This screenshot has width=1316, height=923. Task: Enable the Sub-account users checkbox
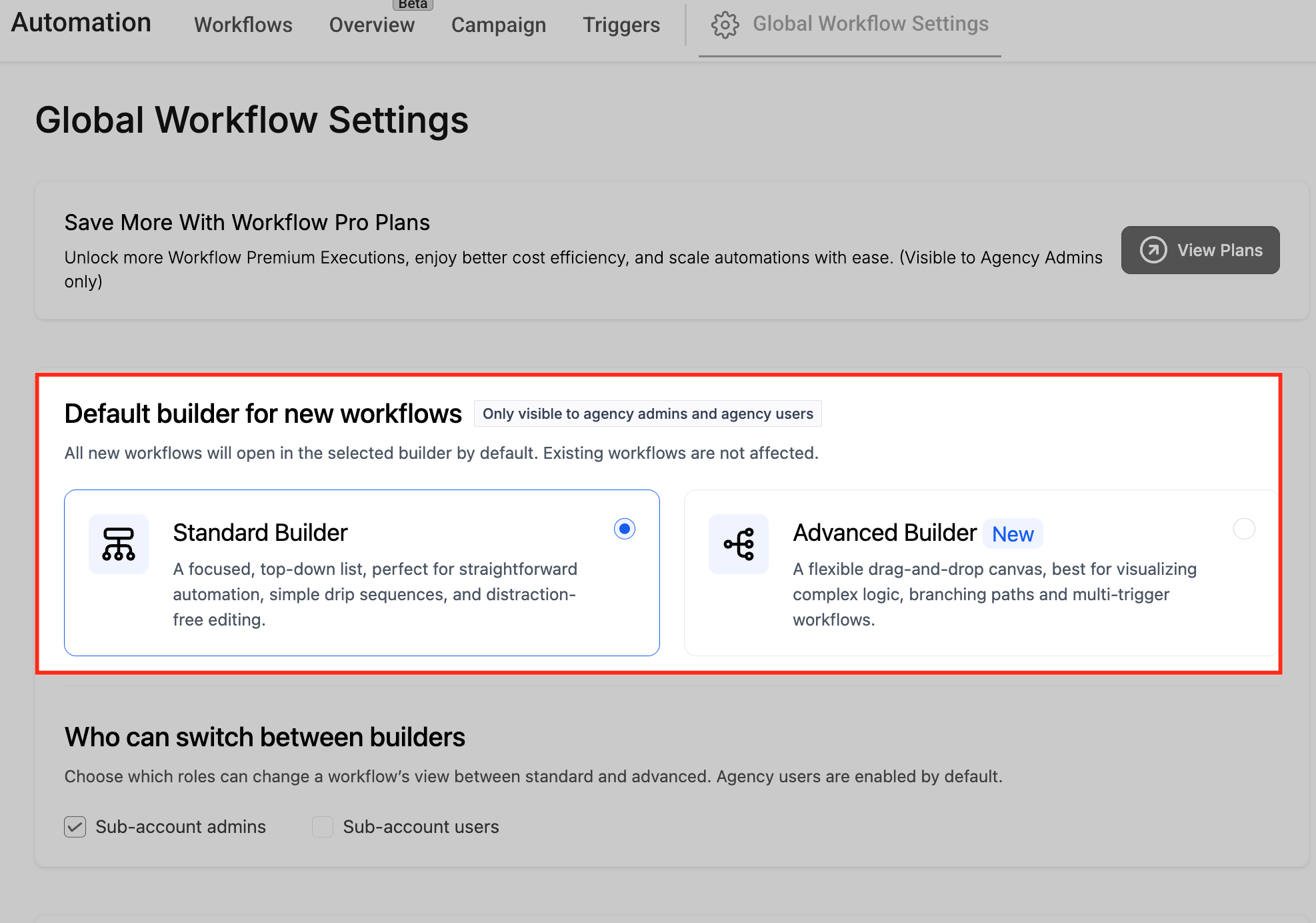click(323, 827)
